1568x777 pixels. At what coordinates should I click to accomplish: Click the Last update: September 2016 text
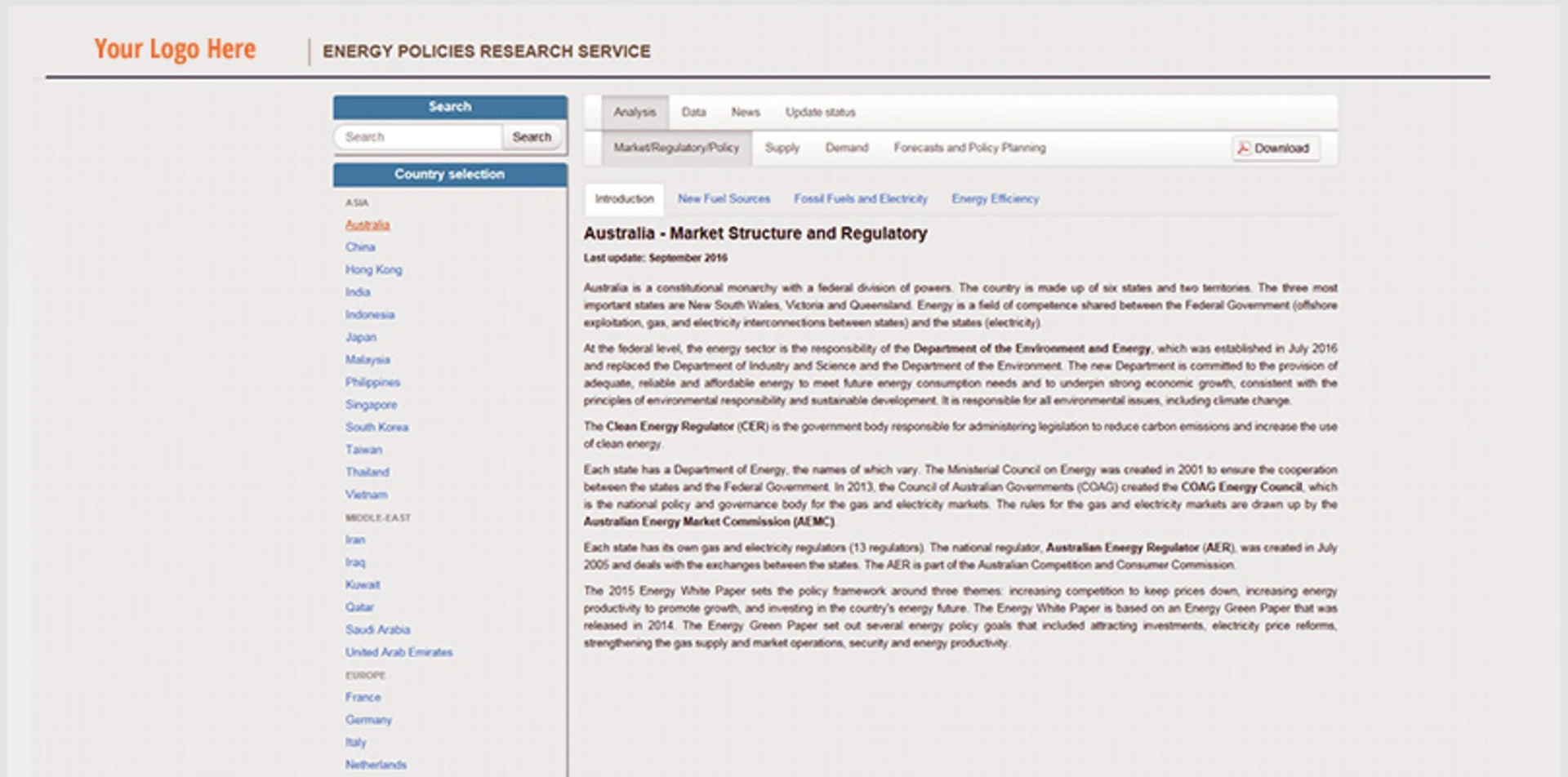[x=655, y=258]
